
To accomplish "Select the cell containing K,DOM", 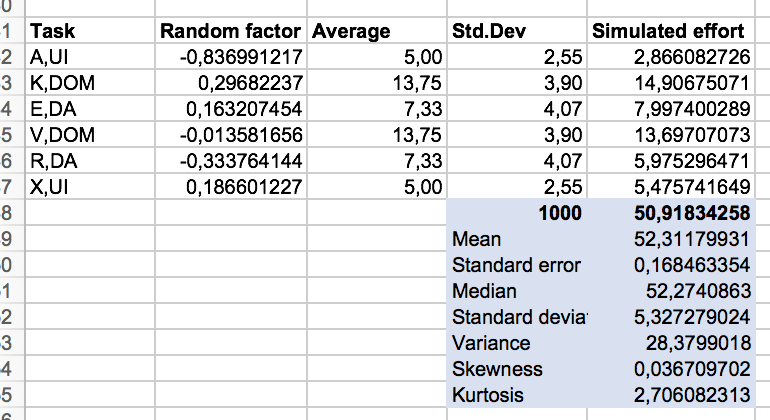I will click(89, 83).
